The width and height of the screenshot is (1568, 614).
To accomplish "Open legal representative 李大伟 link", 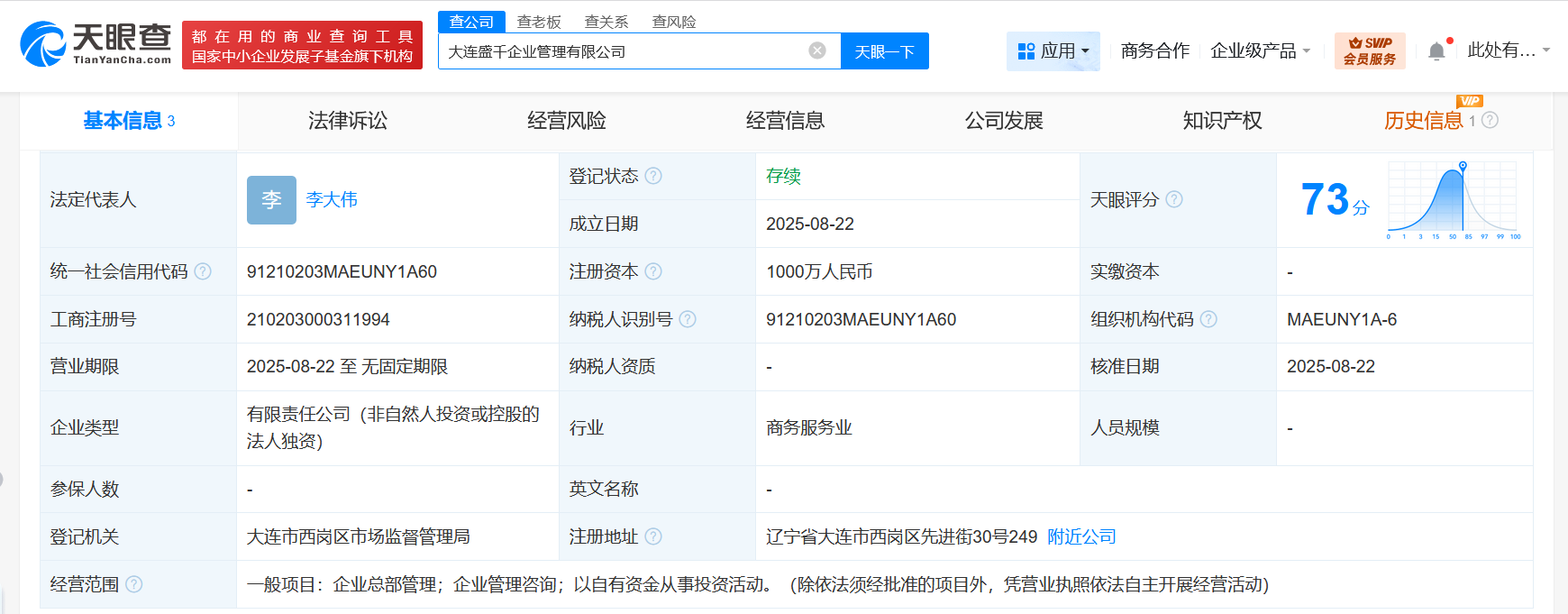I will (x=332, y=199).
